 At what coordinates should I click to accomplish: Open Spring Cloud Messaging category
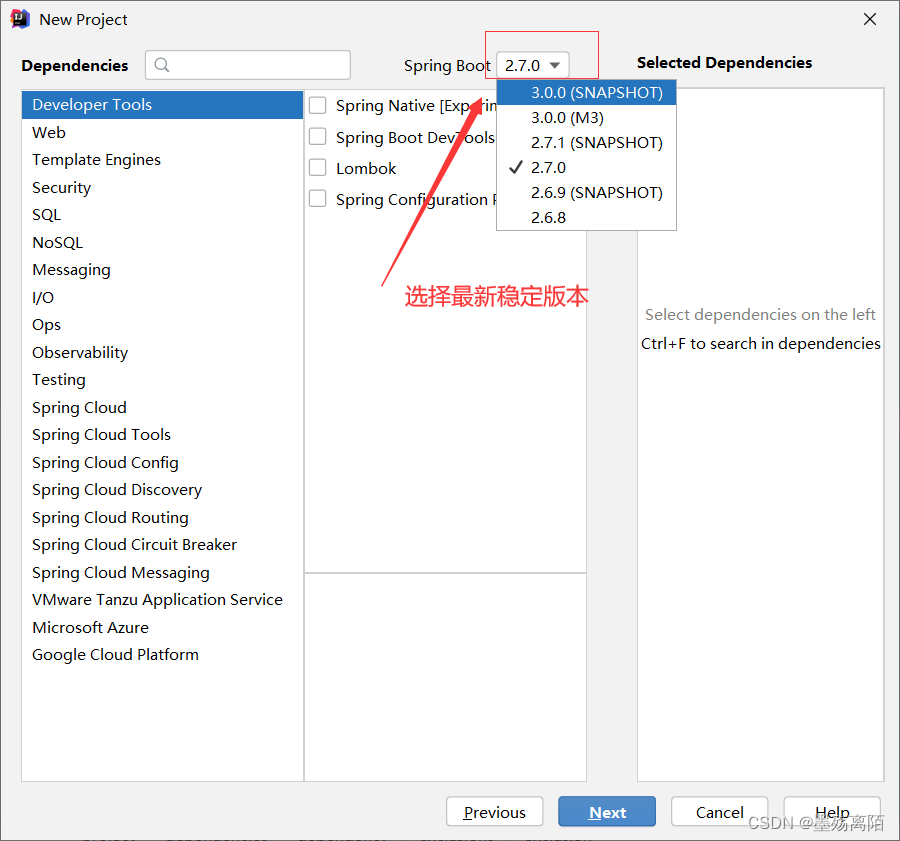click(162, 573)
